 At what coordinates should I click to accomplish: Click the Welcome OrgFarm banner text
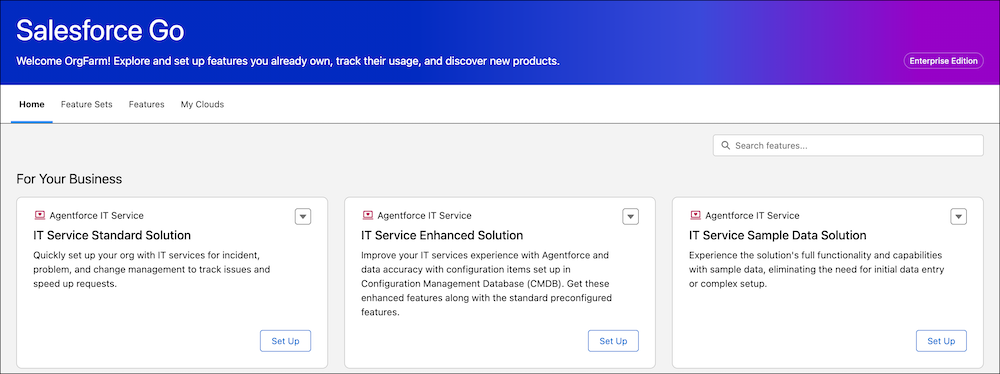pos(288,62)
